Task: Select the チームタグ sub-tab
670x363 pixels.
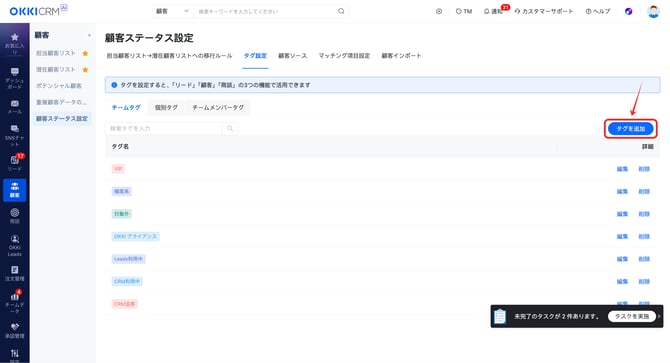Action: tap(126, 108)
